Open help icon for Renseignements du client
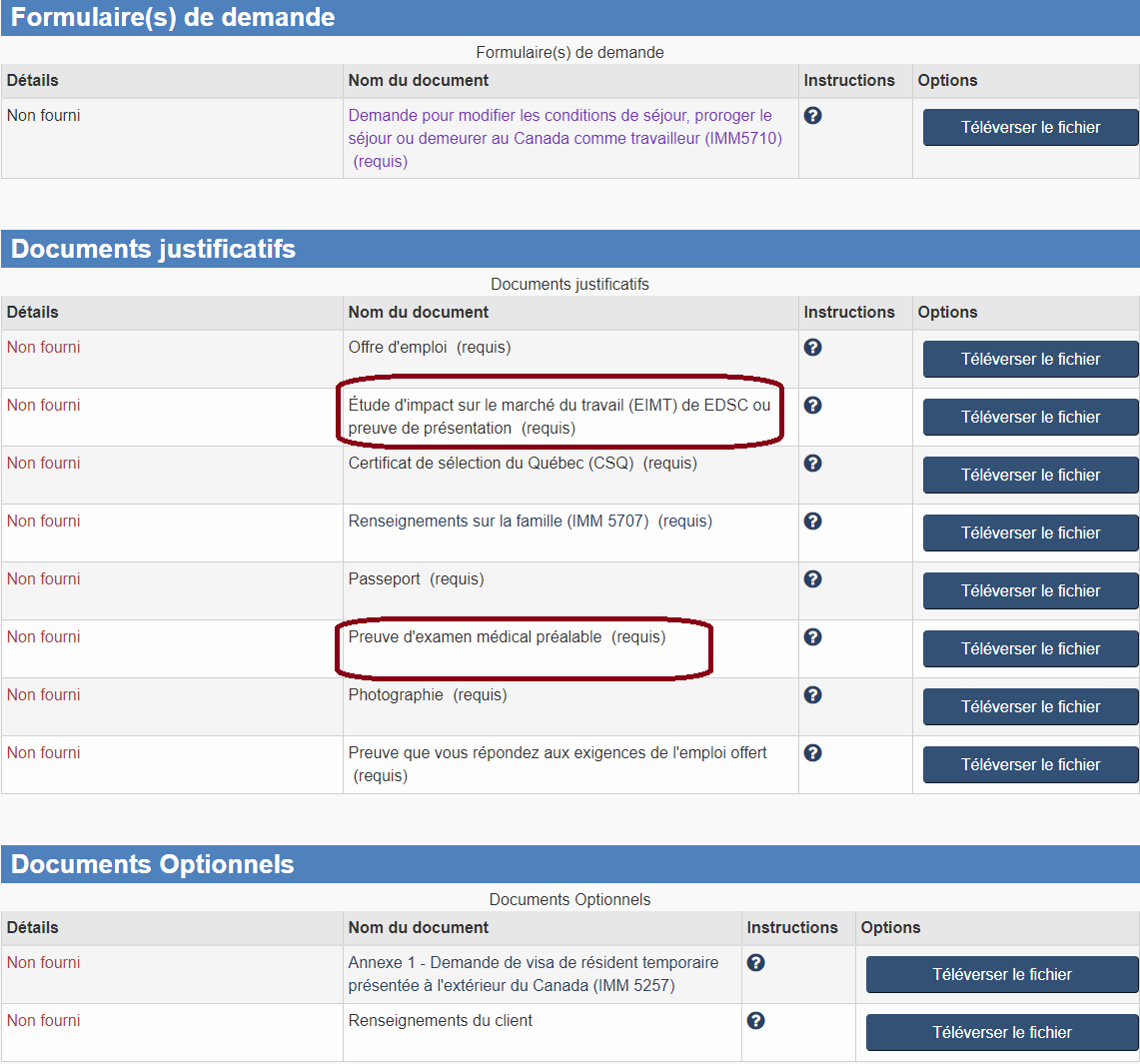Viewport: 1140px width, 1064px height. [x=756, y=1021]
